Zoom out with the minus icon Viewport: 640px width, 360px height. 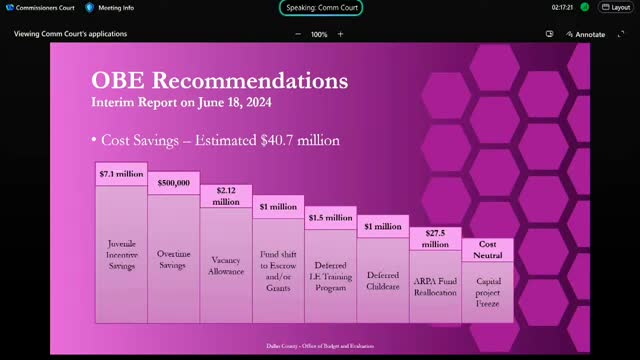pos(298,34)
